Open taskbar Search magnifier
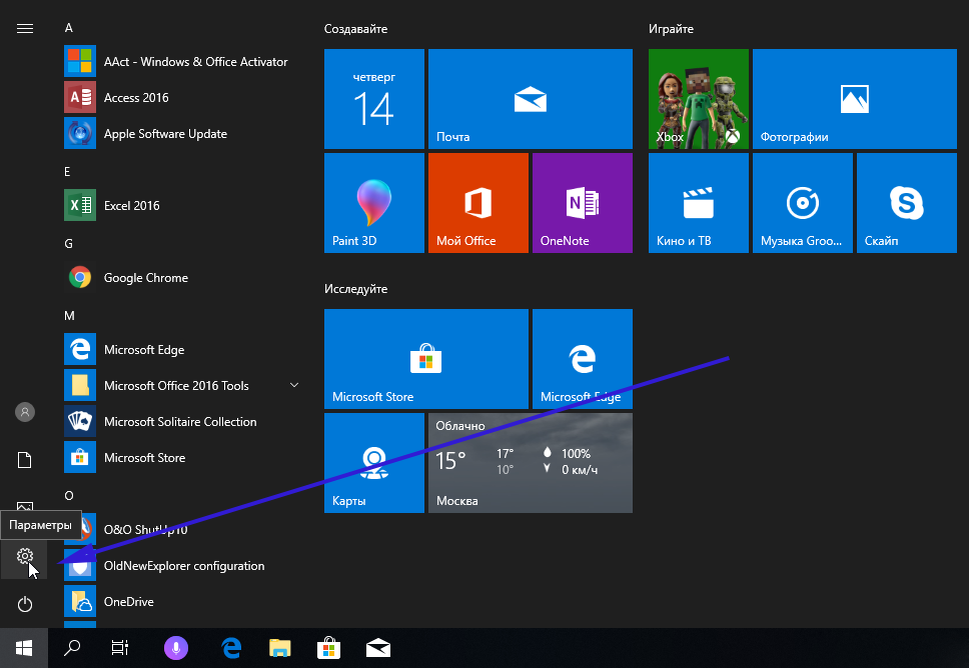This screenshot has width=969, height=668. tap(72, 648)
